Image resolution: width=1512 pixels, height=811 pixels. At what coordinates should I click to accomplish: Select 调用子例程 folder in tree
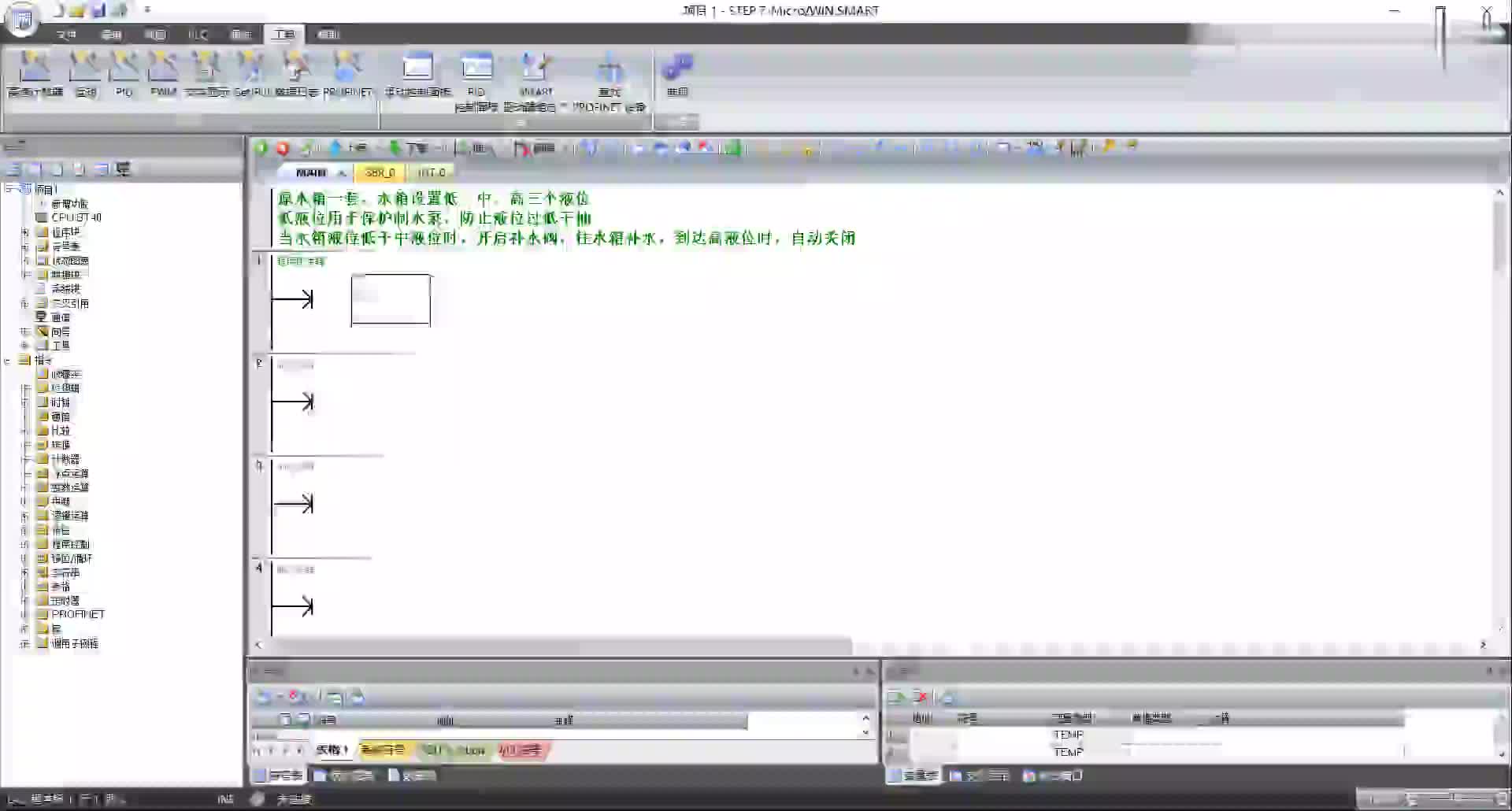coord(68,643)
